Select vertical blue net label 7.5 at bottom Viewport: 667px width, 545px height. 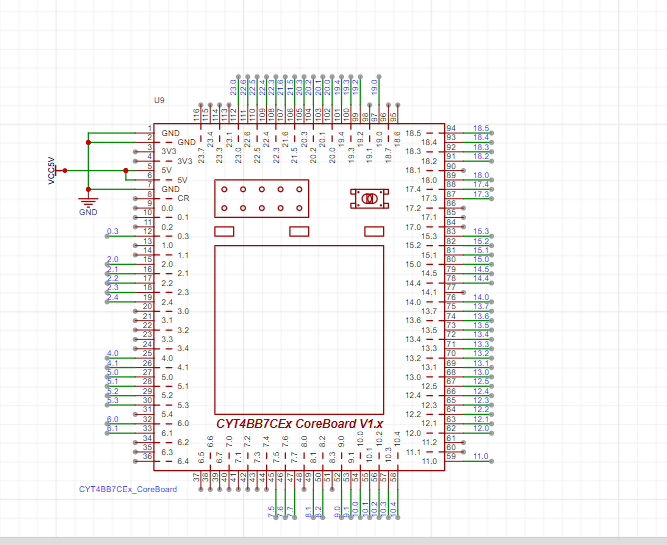click(271, 511)
